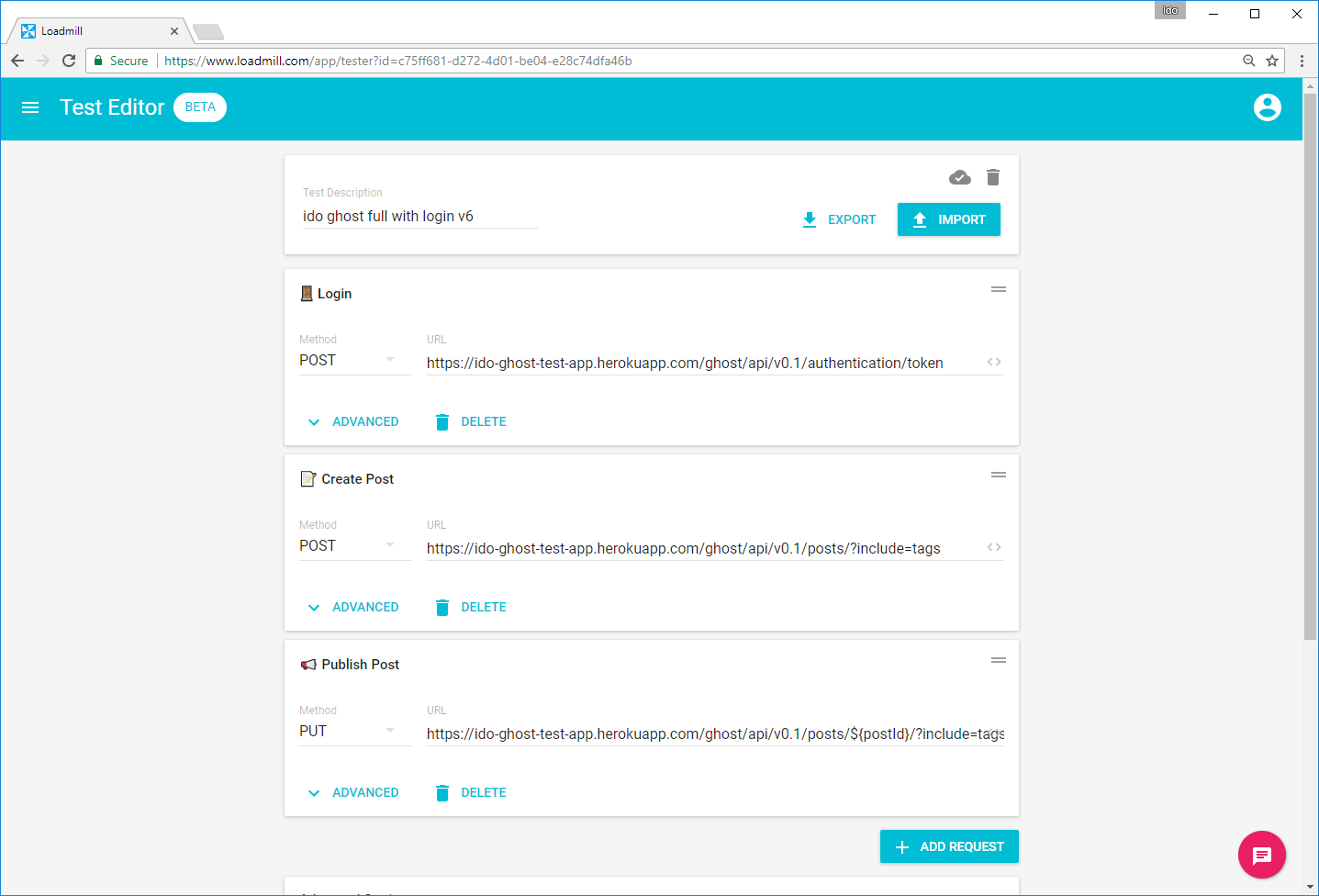Click the Publish Post request title

pos(361,665)
